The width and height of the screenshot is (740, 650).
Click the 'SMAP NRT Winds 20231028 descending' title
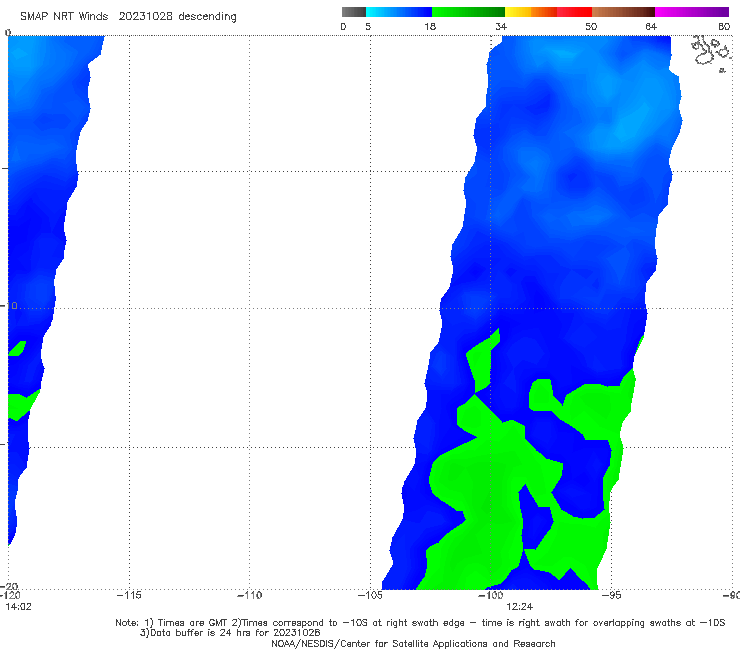[128, 17]
